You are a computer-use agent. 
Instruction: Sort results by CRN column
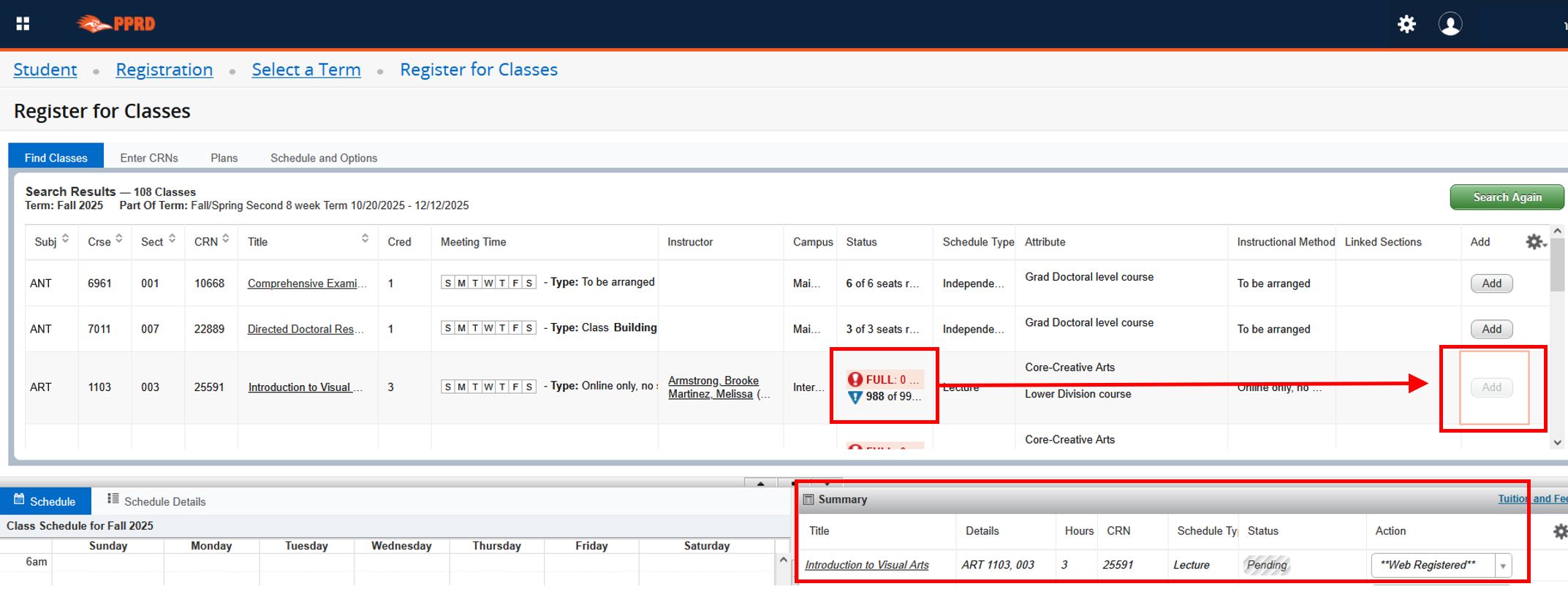[x=226, y=239]
